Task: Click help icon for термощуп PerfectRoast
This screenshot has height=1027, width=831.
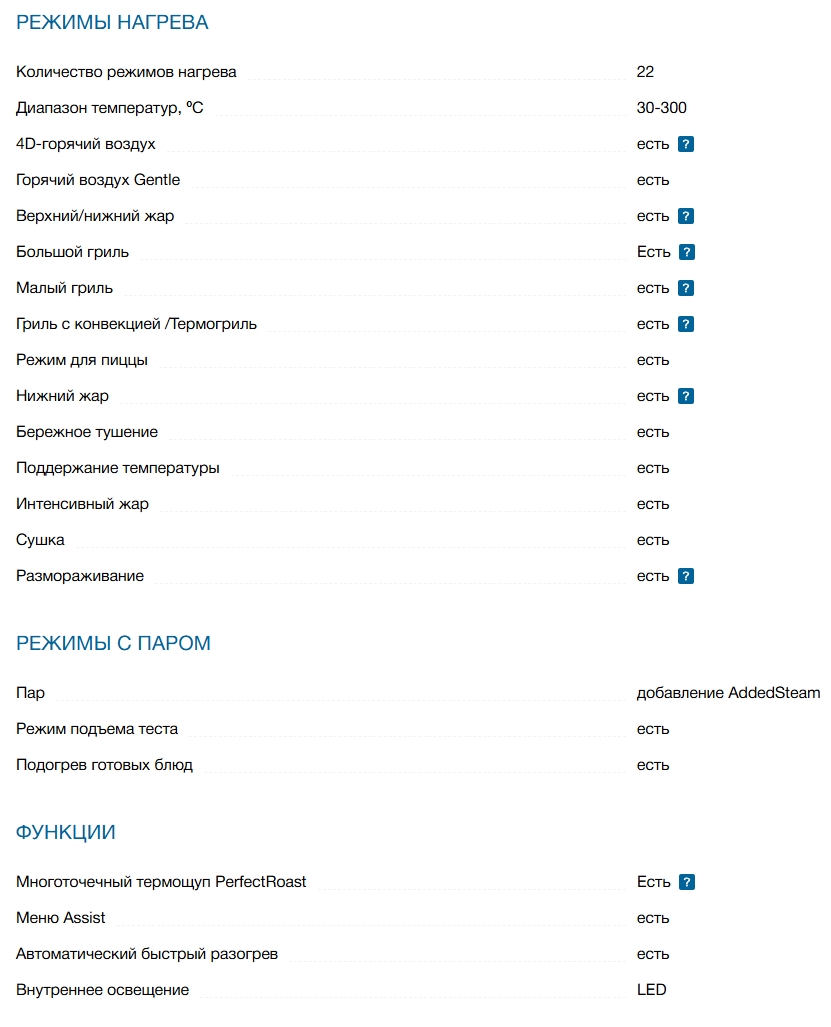Action: (x=687, y=882)
